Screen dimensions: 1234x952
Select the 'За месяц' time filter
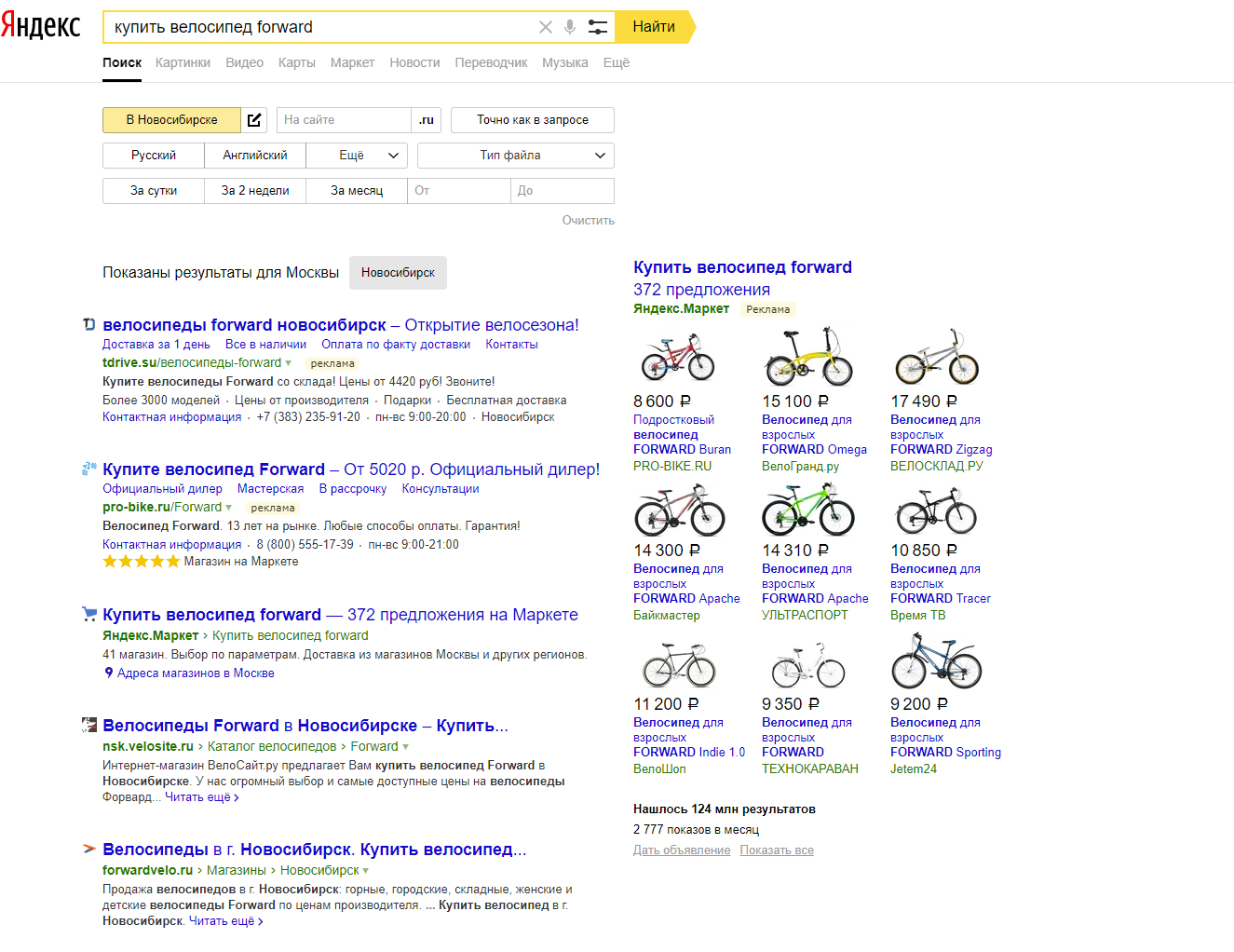click(x=357, y=191)
